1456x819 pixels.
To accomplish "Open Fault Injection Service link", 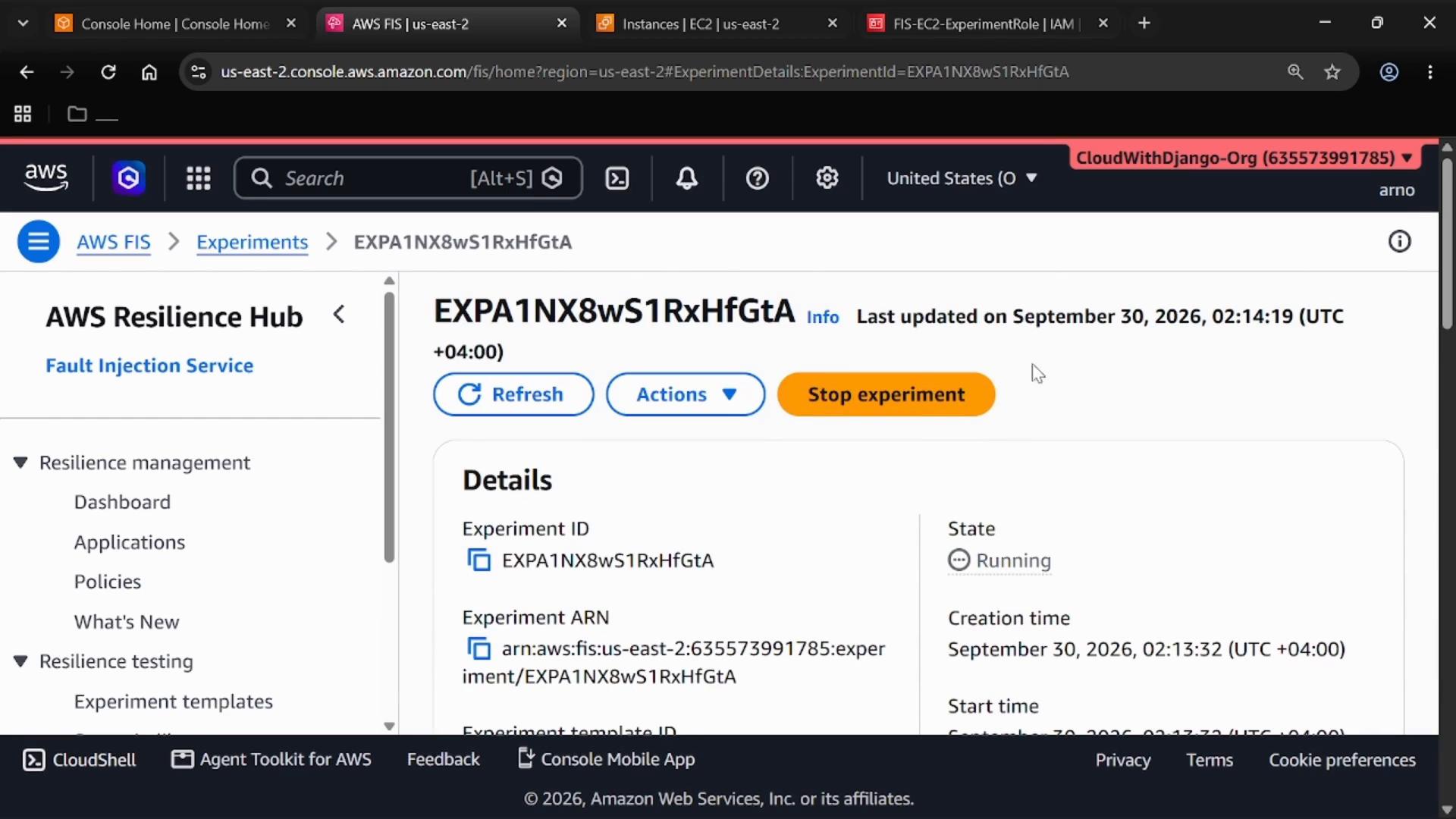I will [x=149, y=366].
